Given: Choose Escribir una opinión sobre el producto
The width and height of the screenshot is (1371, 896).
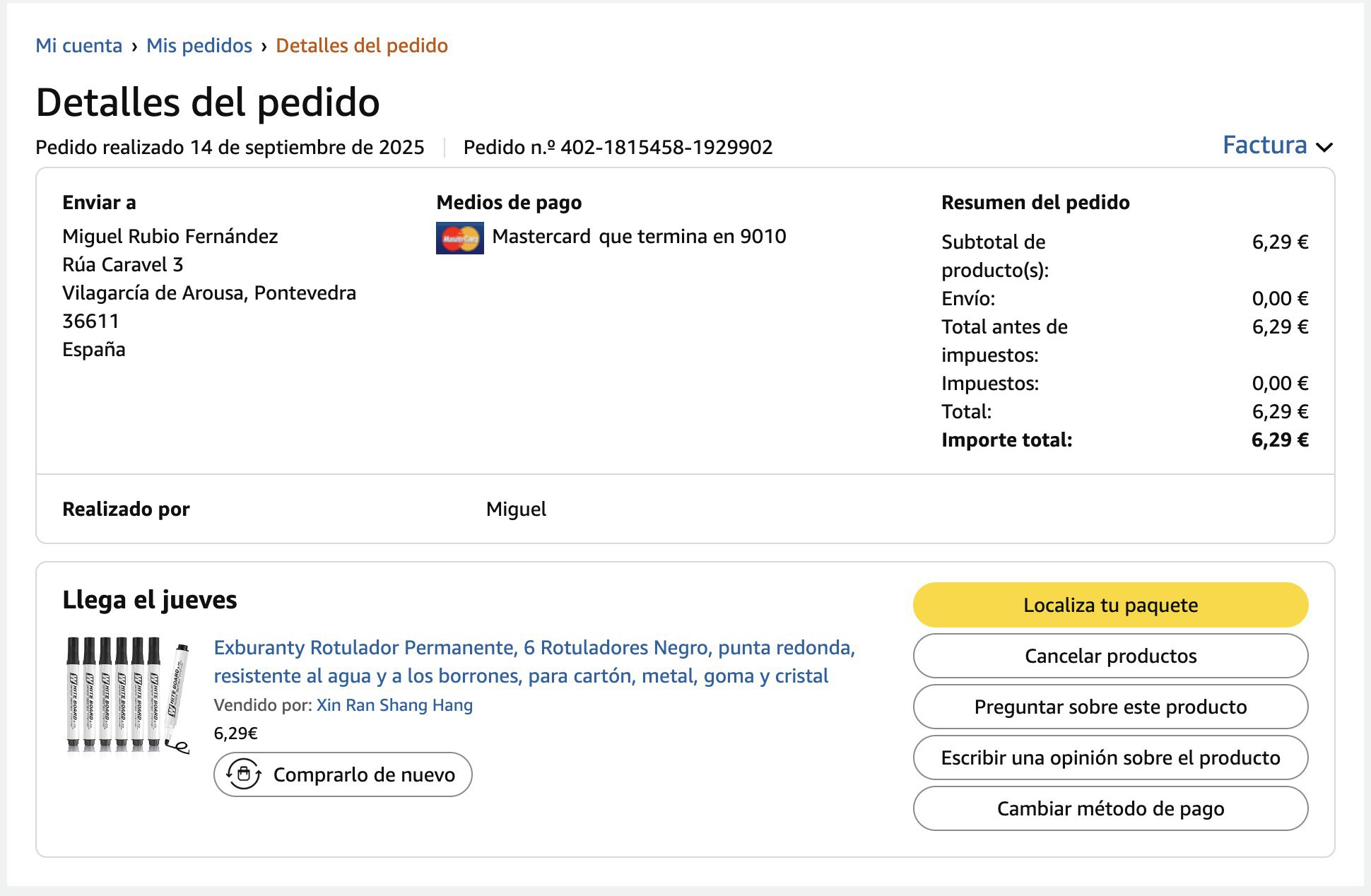Looking at the screenshot, I should click(x=1110, y=758).
